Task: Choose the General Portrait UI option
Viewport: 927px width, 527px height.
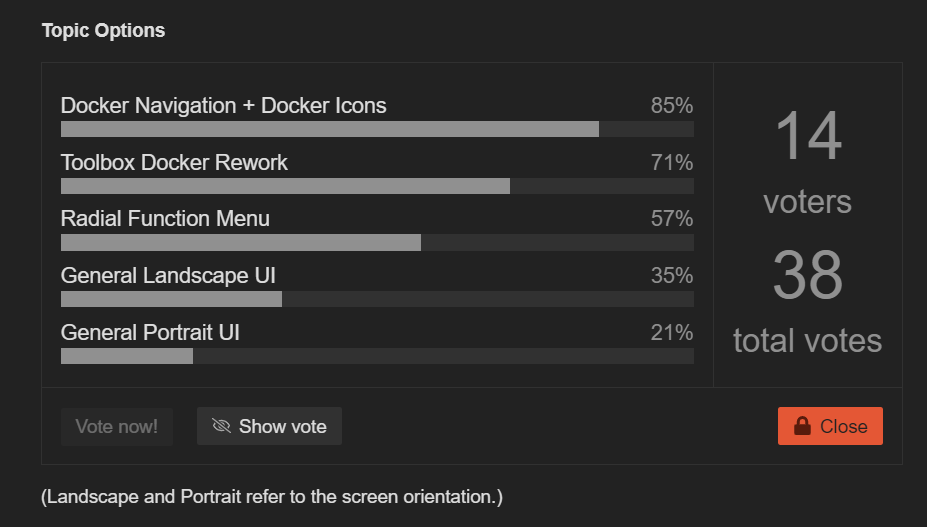Action: (150, 332)
